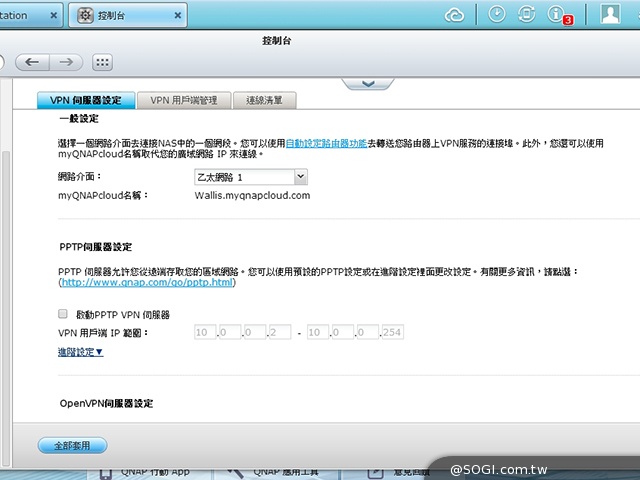Open the control panel grid view icon
Screen dimensions: 640x480
coord(102,62)
